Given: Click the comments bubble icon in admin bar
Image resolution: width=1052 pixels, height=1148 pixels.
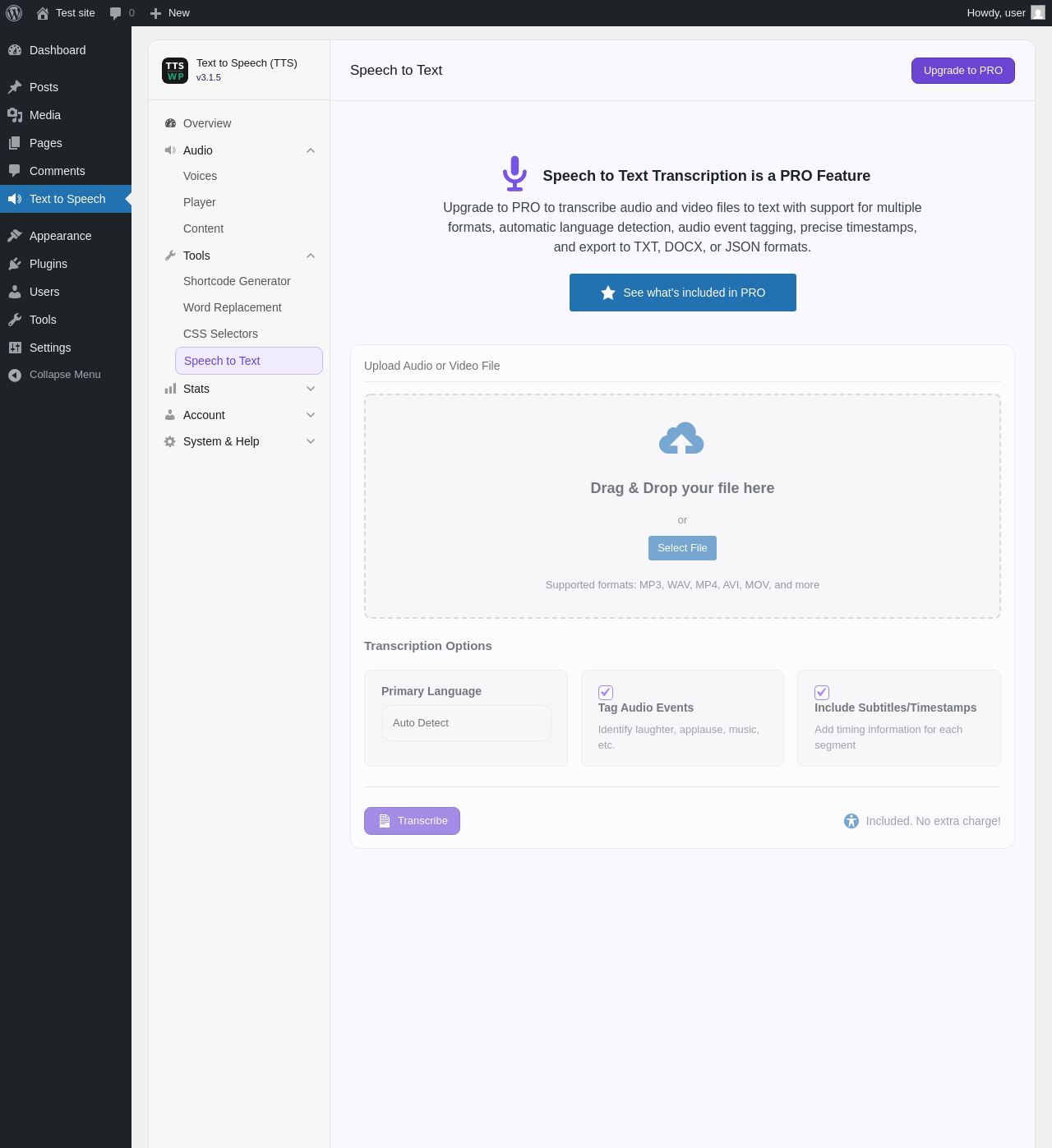Looking at the screenshot, I should (x=116, y=13).
